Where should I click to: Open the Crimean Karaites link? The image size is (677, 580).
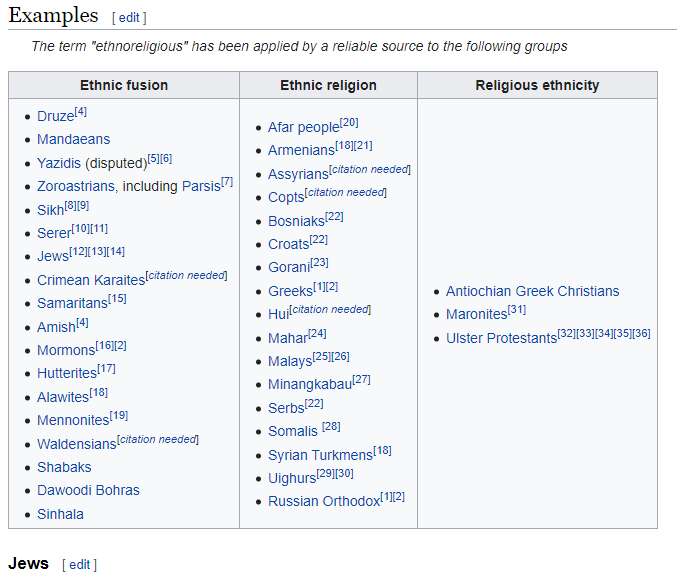[90, 280]
